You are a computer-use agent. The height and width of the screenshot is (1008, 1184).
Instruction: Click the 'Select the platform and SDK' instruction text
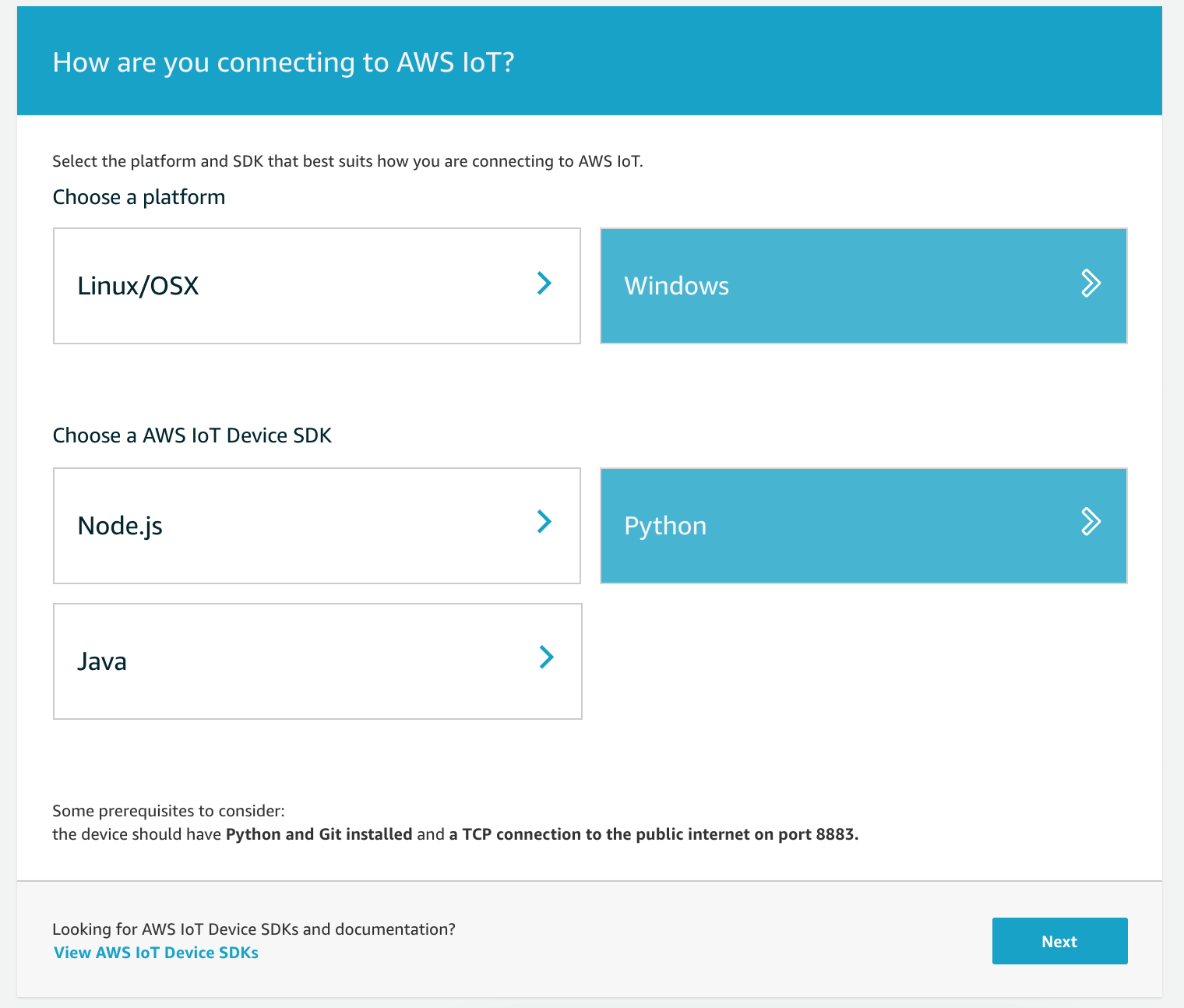click(x=347, y=161)
